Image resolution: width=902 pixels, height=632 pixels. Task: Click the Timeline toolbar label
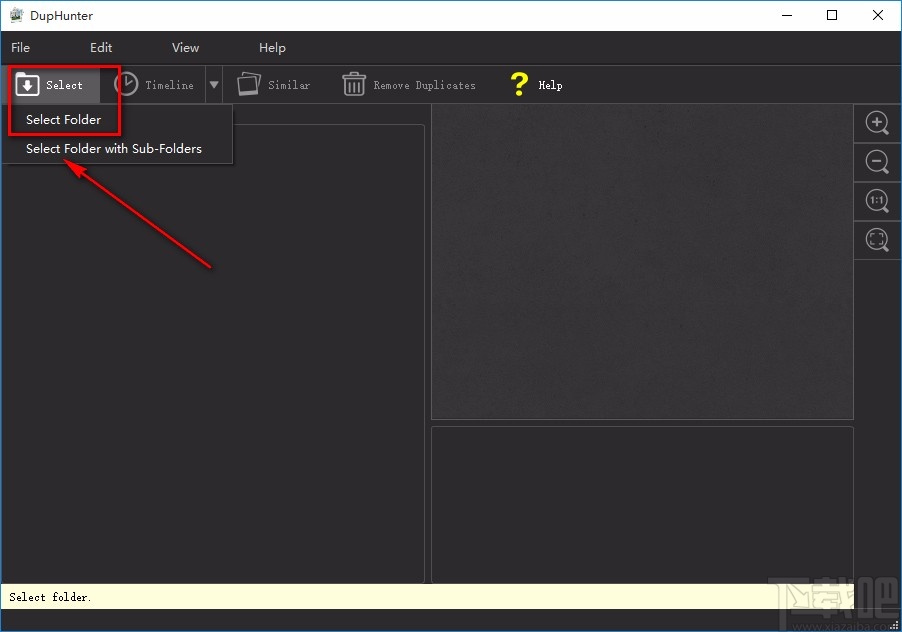[x=169, y=85]
